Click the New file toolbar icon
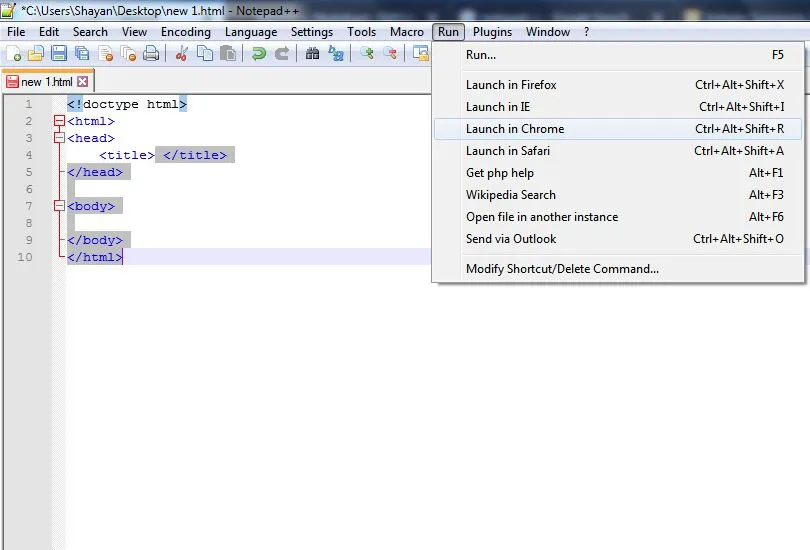Screen dimensions: 810x550 tap(14, 53)
